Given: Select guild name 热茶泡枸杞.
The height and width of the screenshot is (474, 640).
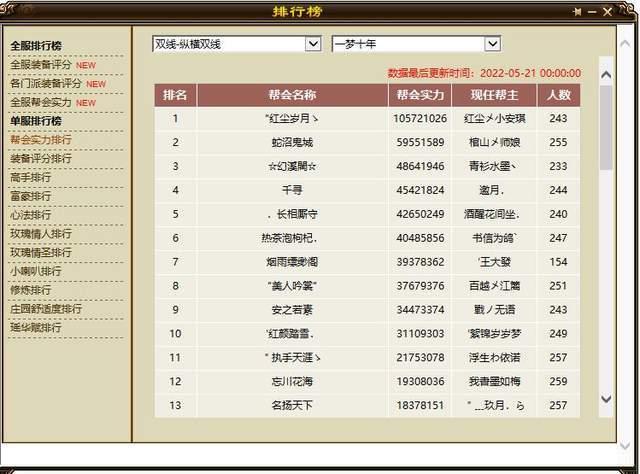Looking at the screenshot, I should pyautogui.click(x=289, y=238).
